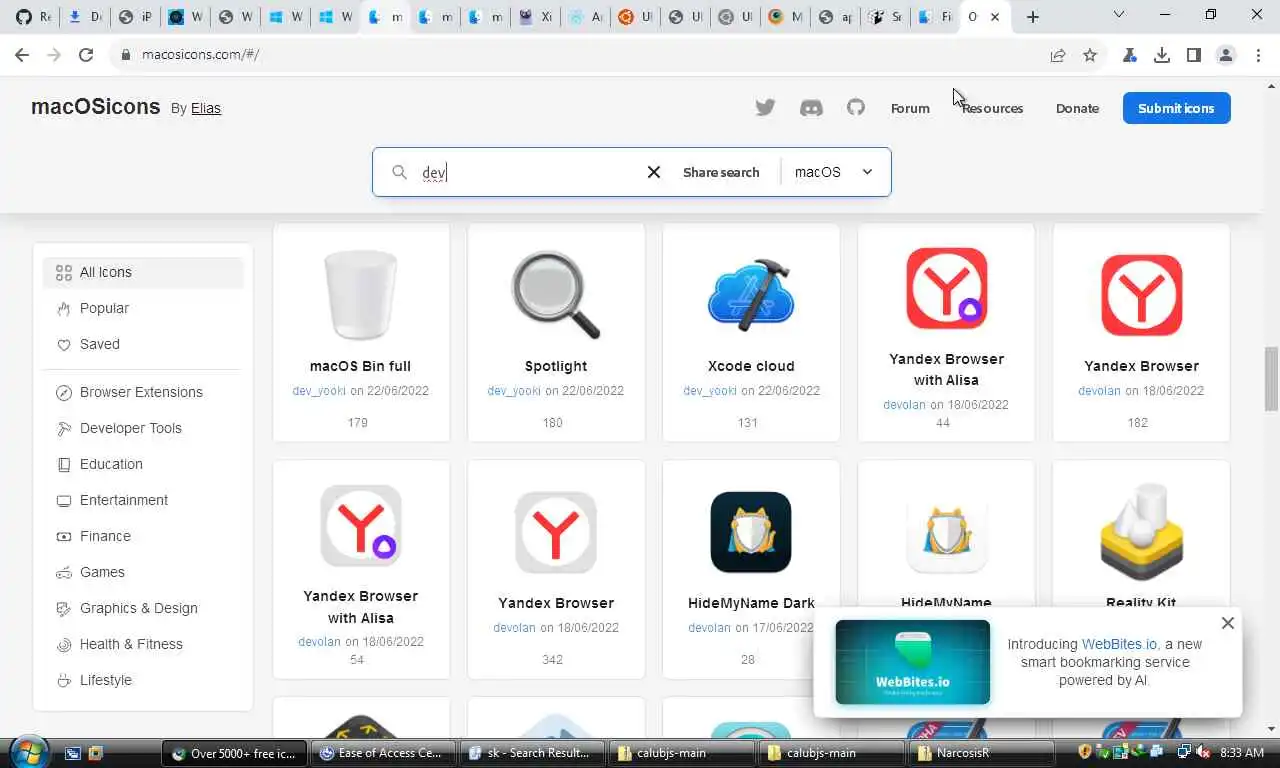Select the HideMyName Dark icon image

tap(751, 532)
